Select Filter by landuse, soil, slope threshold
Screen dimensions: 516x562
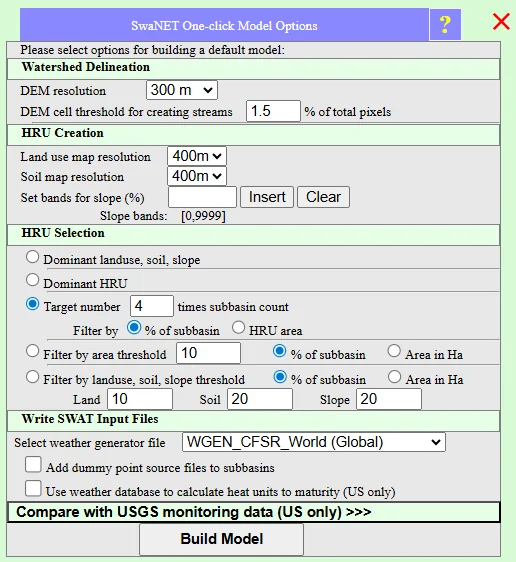(33, 377)
